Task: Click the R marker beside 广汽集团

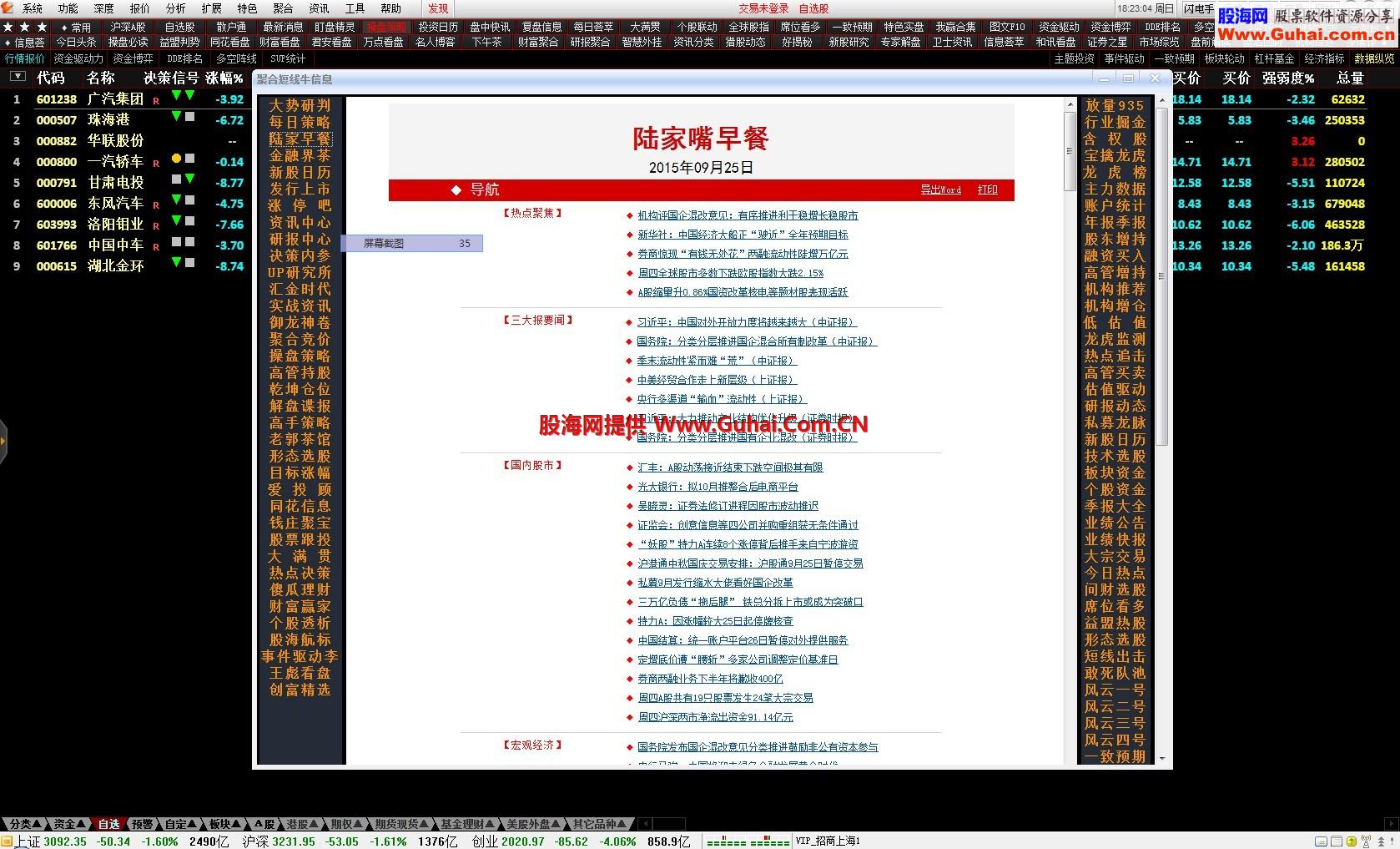Action: click(x=156, y=100)
